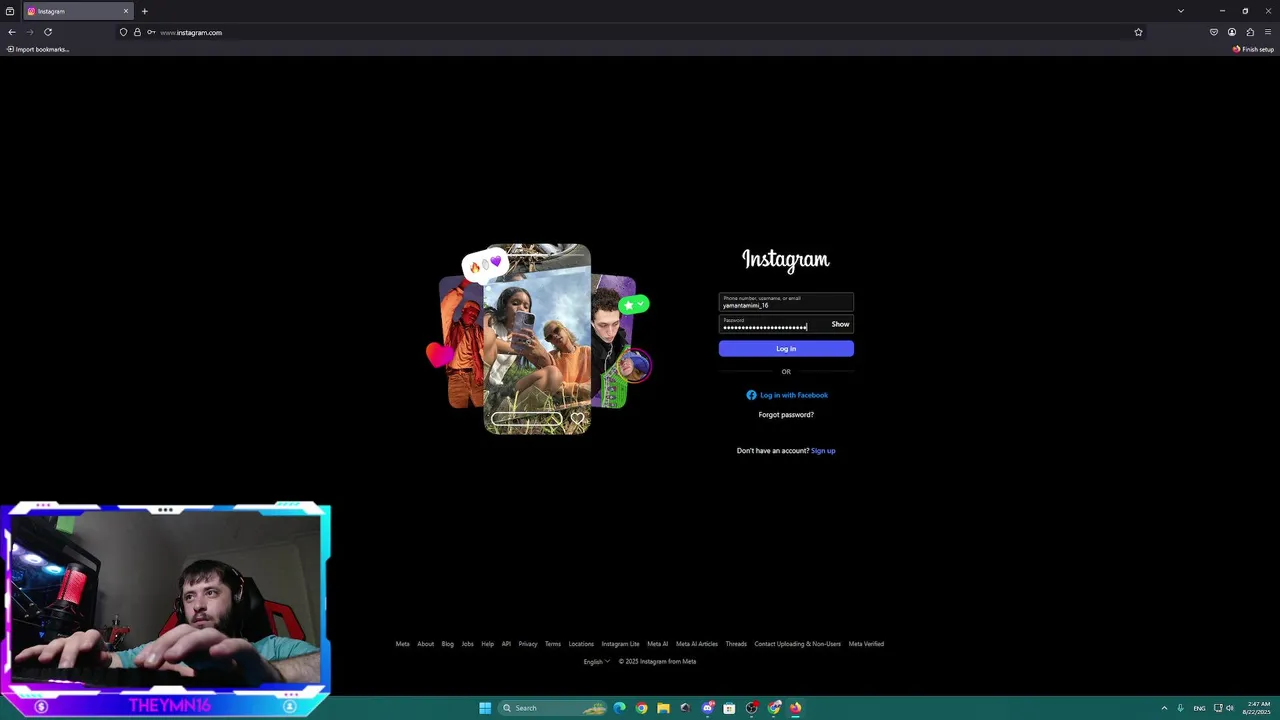Open Terms footer link
The width and height of the screenshot is (1280, 720).
point(553,644)
